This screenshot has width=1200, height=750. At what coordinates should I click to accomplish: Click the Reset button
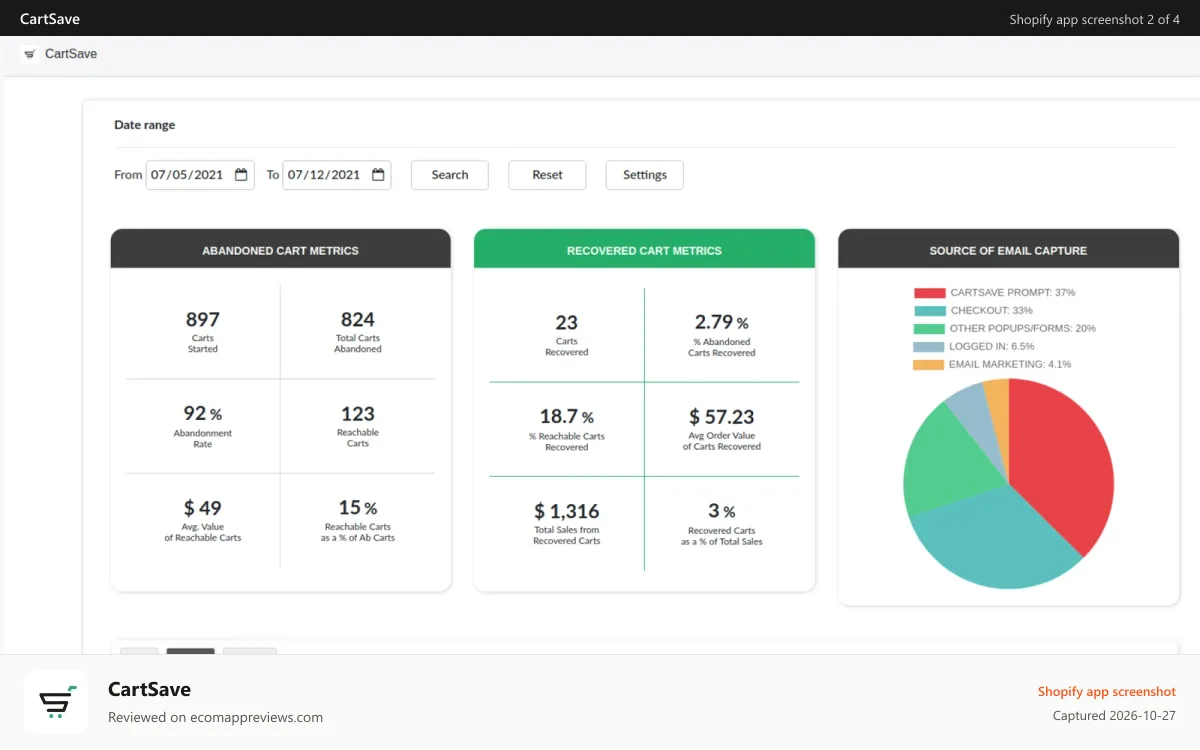coord(547,175)
